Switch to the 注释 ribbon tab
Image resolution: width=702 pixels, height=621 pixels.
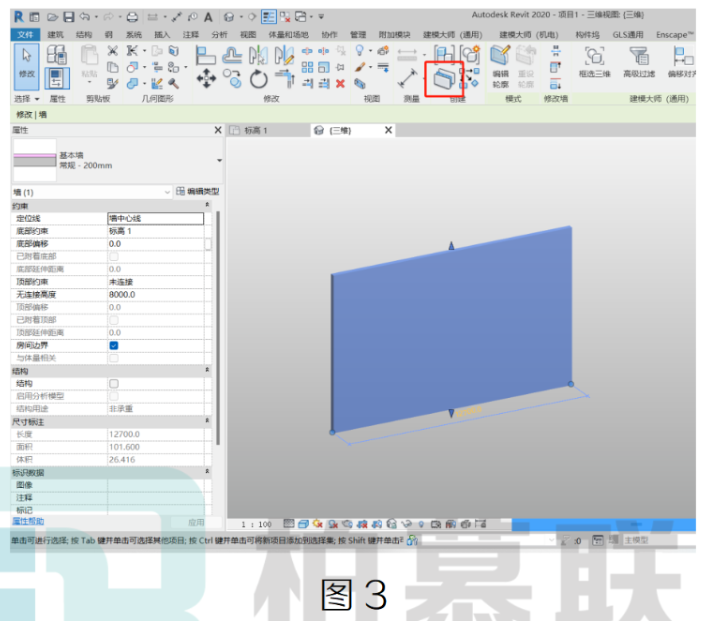coord(190,34)
